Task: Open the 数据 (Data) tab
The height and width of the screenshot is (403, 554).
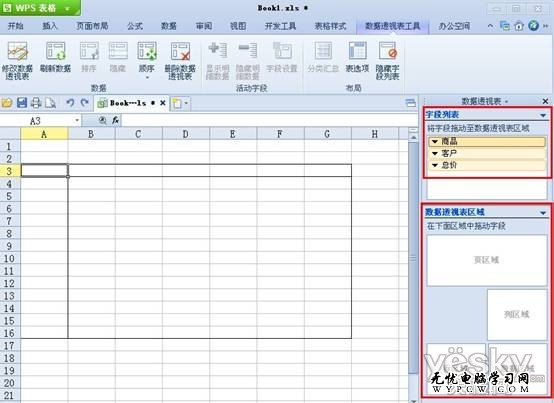Action: coord(169,26)
